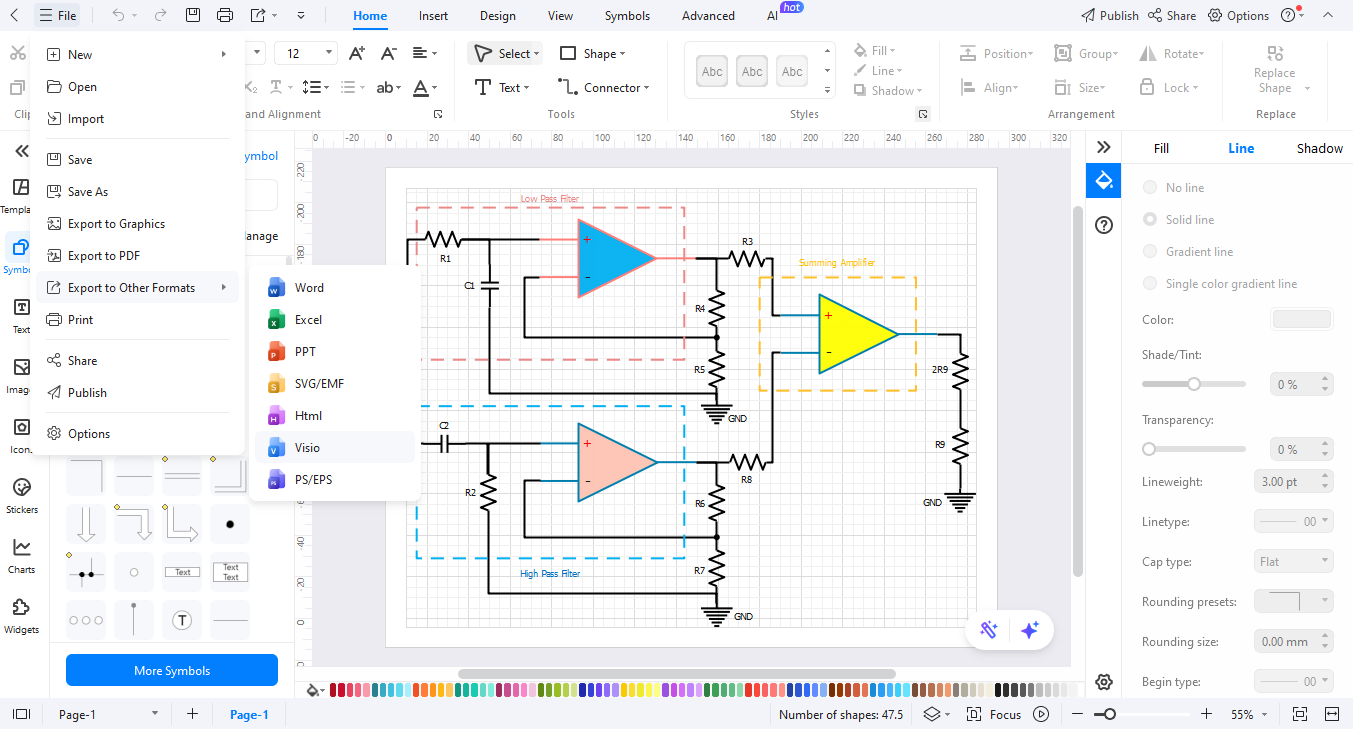1353x729 pixels.
Task: Click Import in the File menu
Action: pos(138,119)
